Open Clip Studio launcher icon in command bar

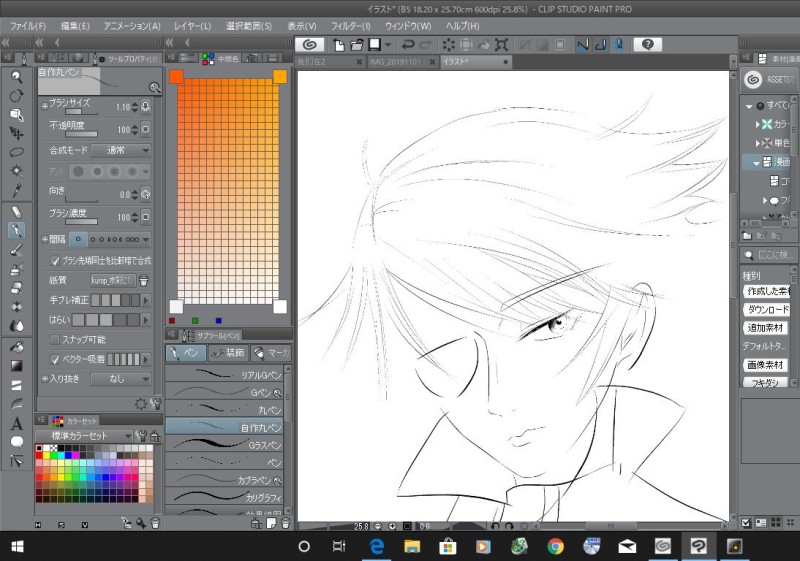pos(310,45)
